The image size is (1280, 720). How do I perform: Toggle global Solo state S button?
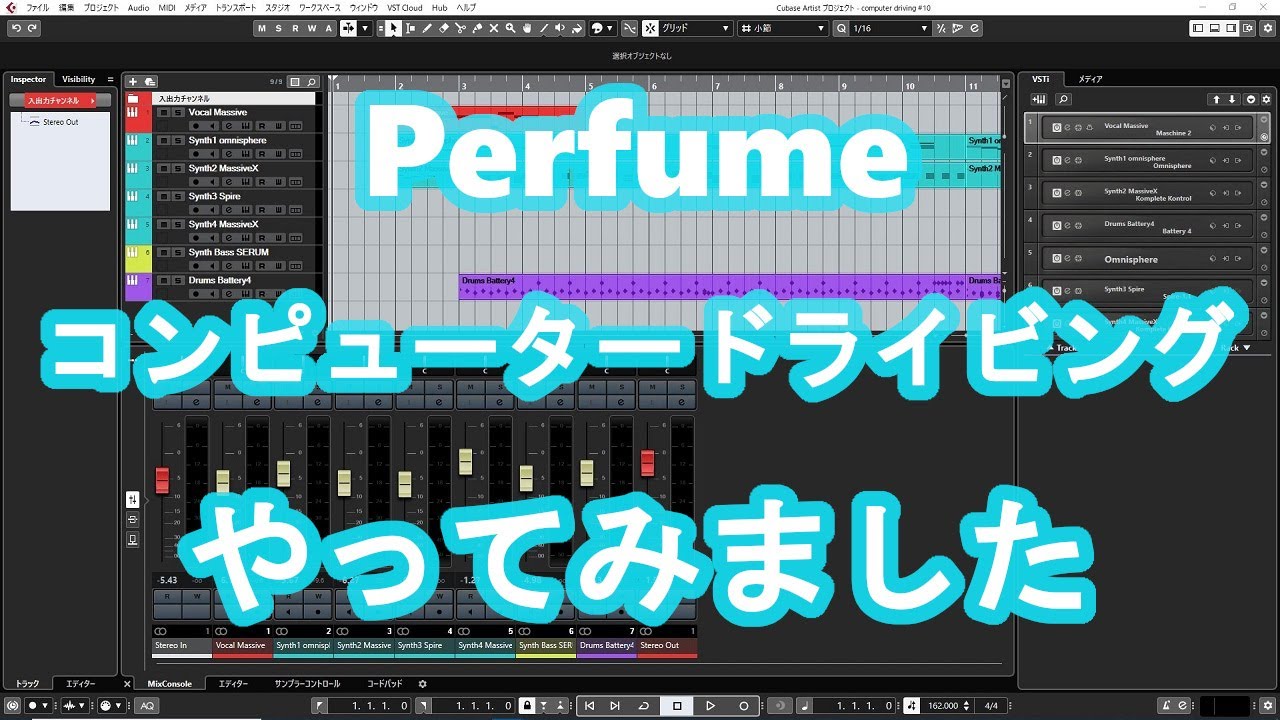click(278, 28)
